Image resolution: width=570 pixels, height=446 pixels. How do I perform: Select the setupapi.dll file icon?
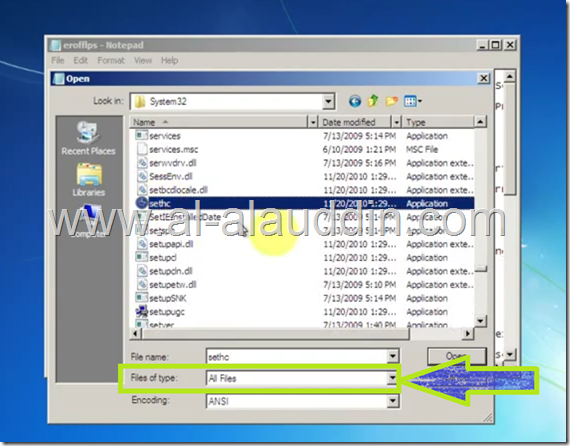(142, 244)
